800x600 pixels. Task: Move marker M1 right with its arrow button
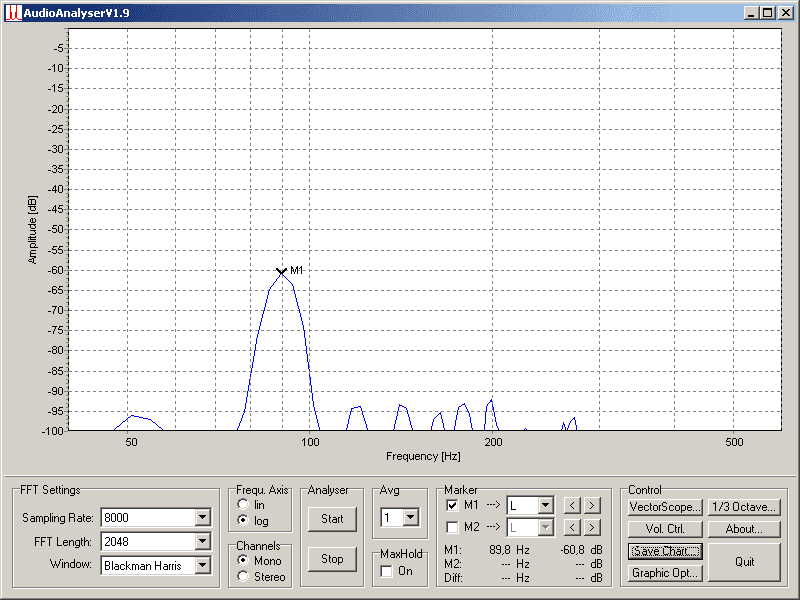tap(592, 506)
